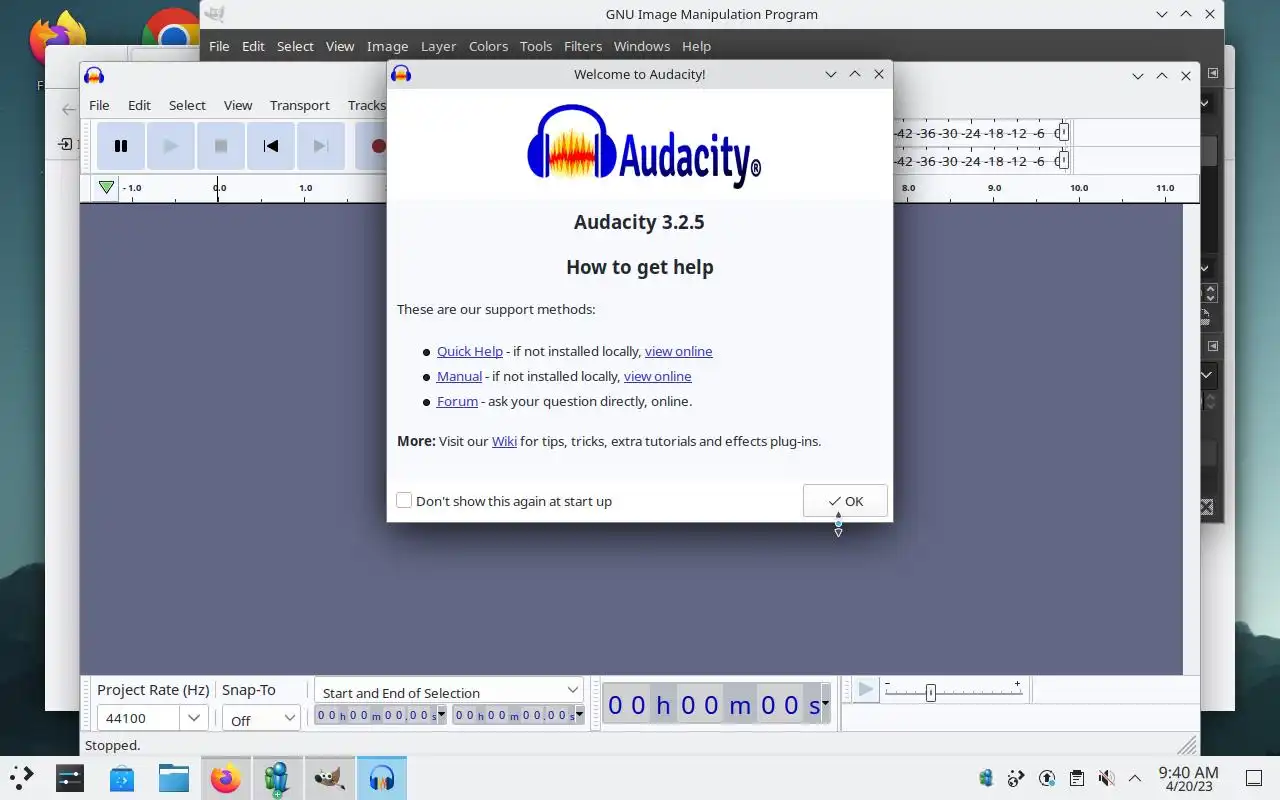Open format arrow of selection start time field
The width and height of the screenshot is (1280, 800).
[441, 715]
